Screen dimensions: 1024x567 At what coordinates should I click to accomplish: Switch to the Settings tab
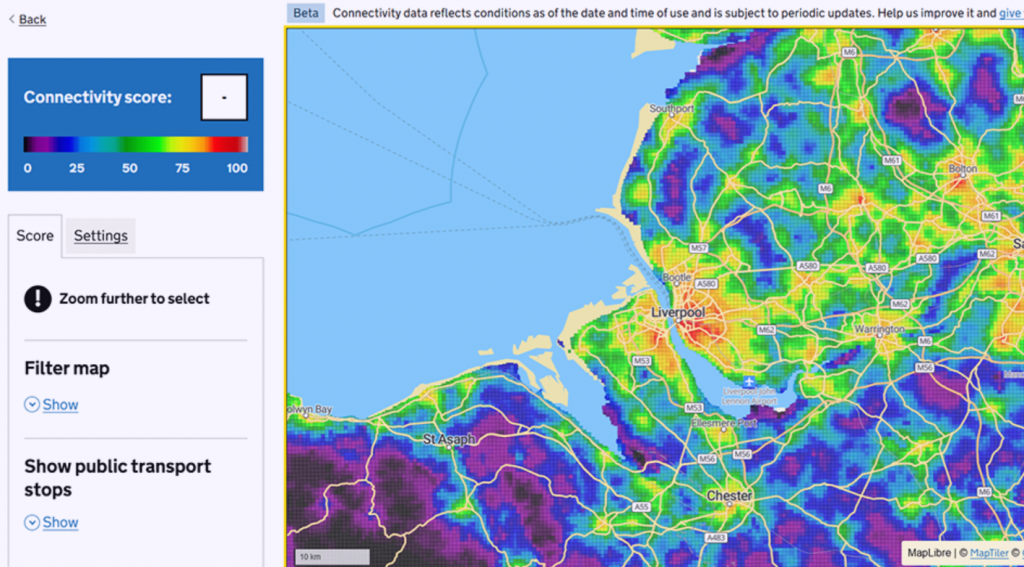pyautogui.click(x=100, y=236)
